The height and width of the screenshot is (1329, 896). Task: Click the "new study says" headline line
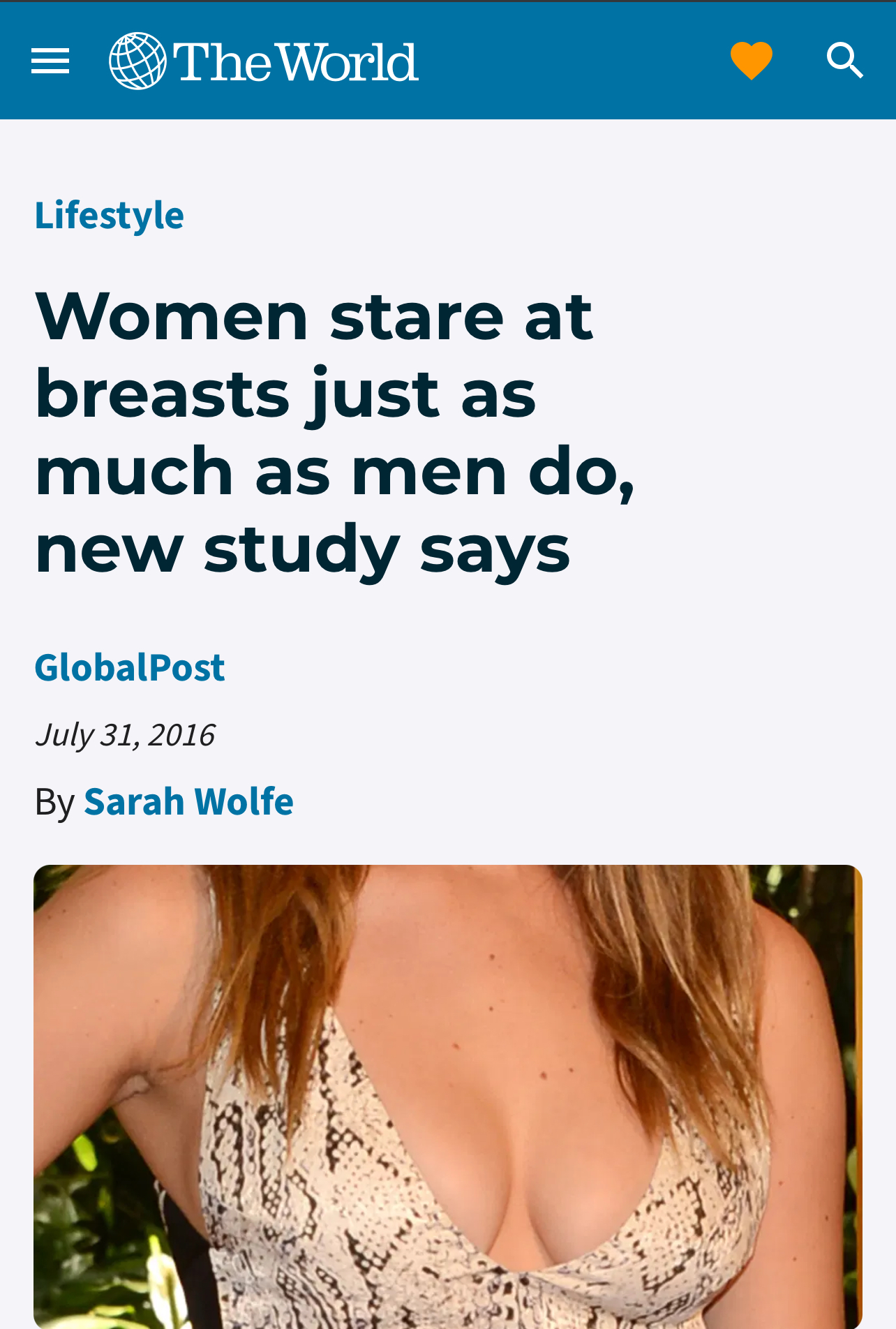302,549
